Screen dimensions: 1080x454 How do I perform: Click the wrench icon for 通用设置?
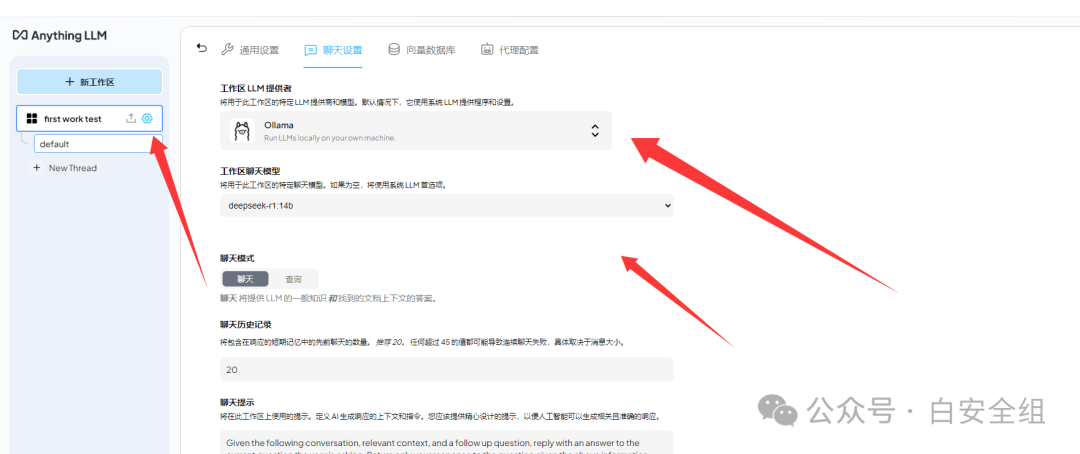point(227,49)
